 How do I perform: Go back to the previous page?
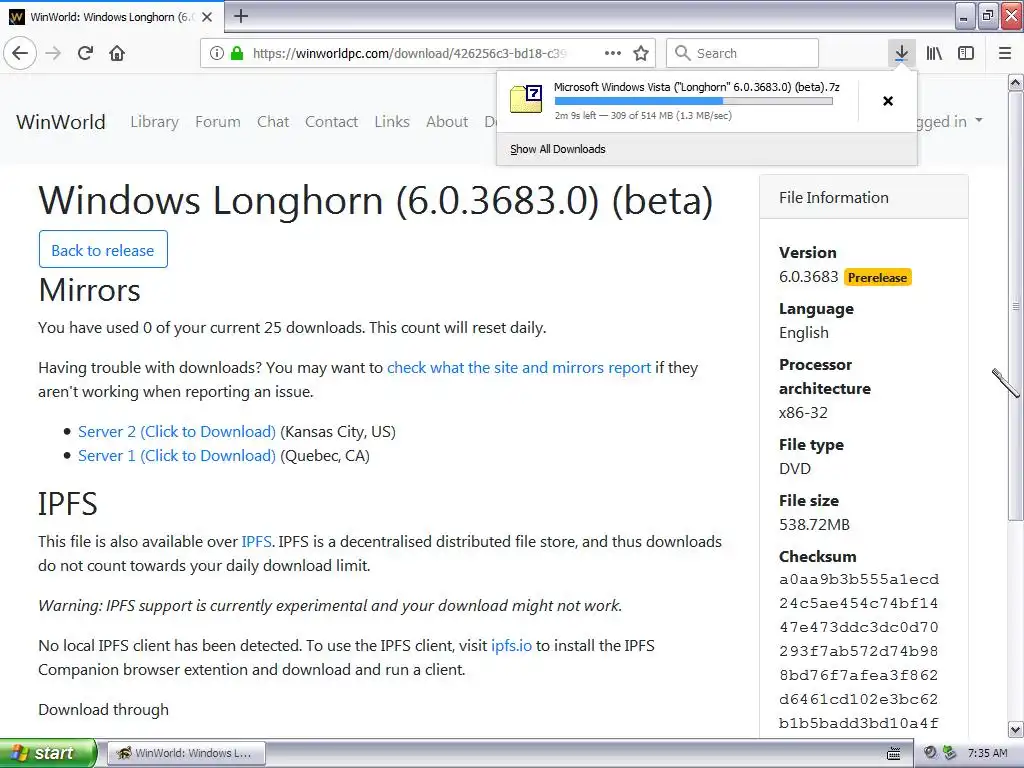click(20, 53)
